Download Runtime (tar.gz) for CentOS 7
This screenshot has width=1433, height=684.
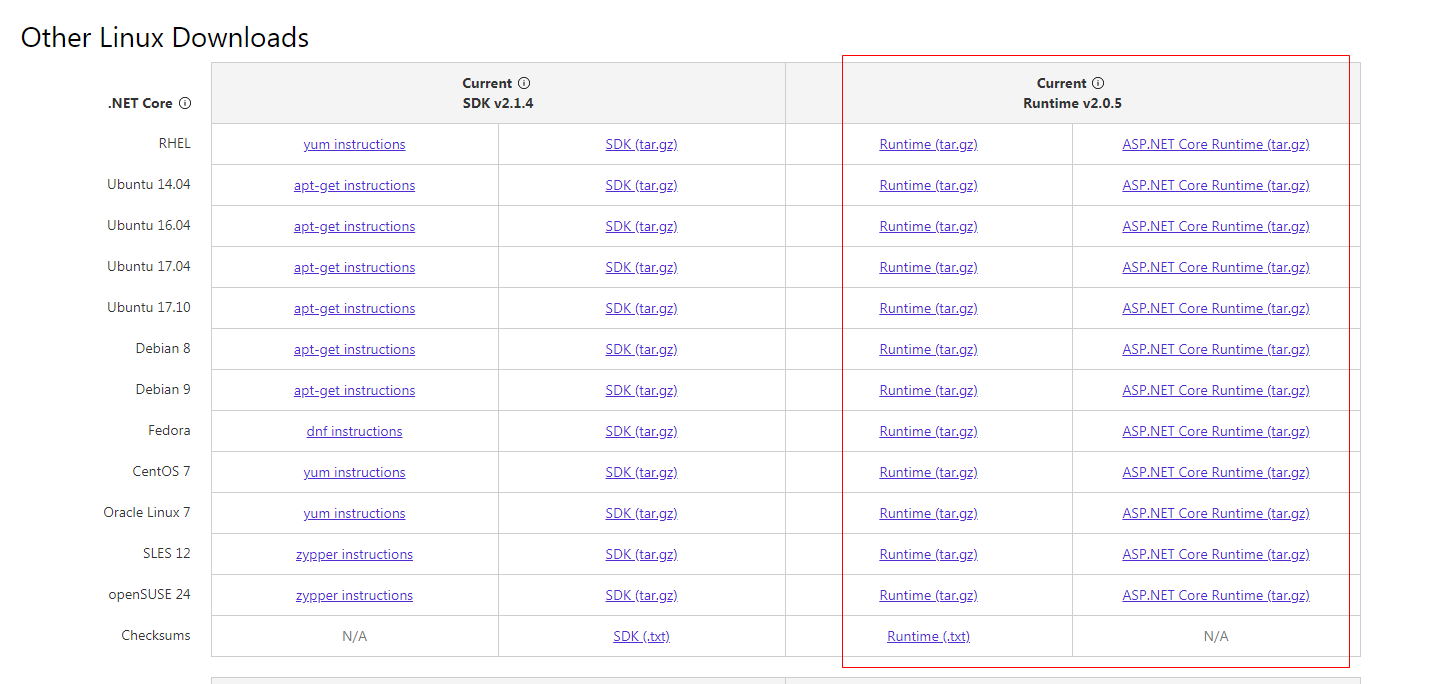[x=929, y=472]
